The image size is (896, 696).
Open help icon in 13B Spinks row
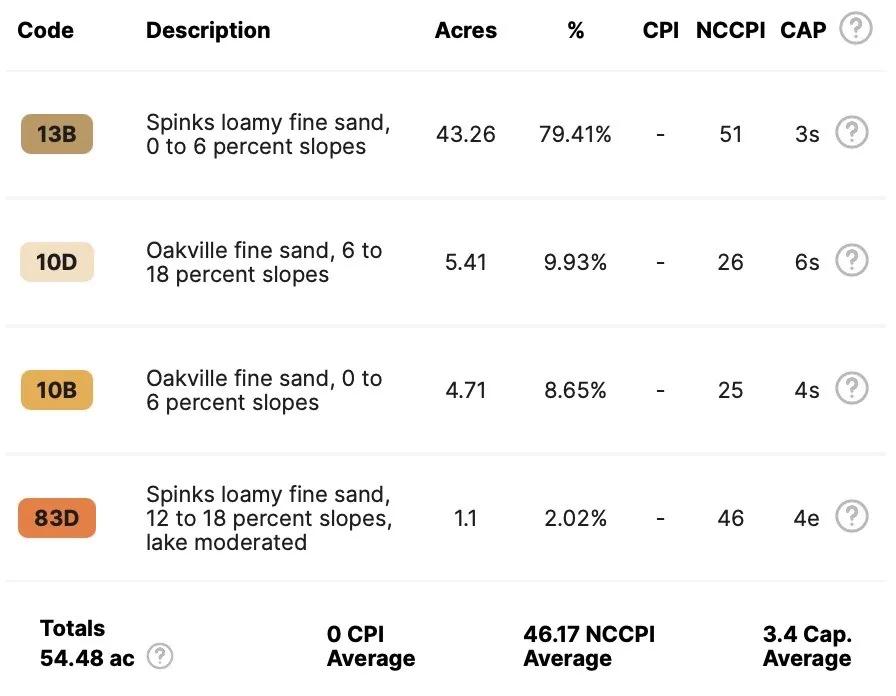pos(851,133)
